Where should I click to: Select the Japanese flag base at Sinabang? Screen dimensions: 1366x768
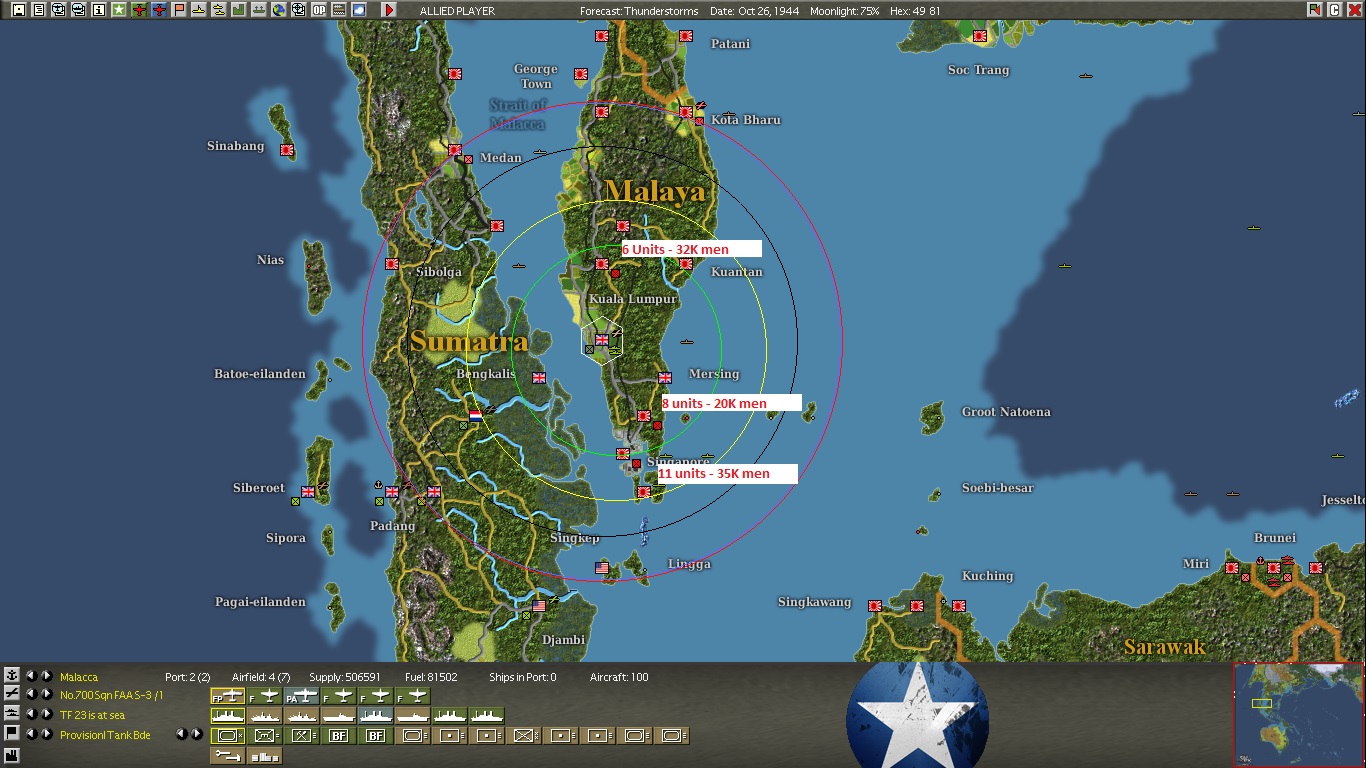(x=288, y=150)
